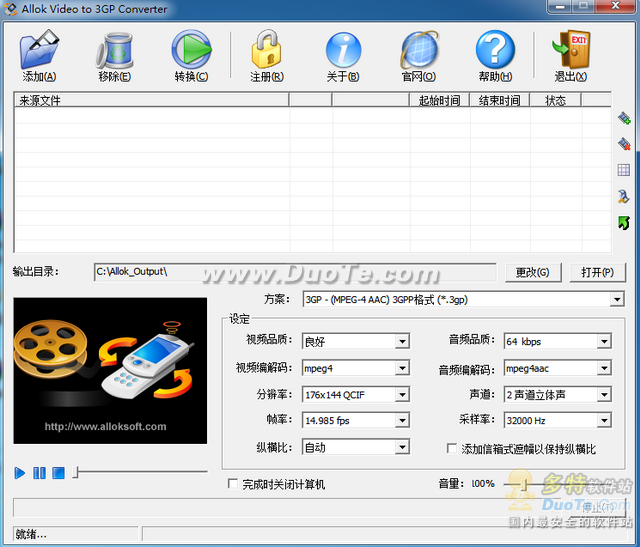Click side film strip remove icon

(624, 144)
